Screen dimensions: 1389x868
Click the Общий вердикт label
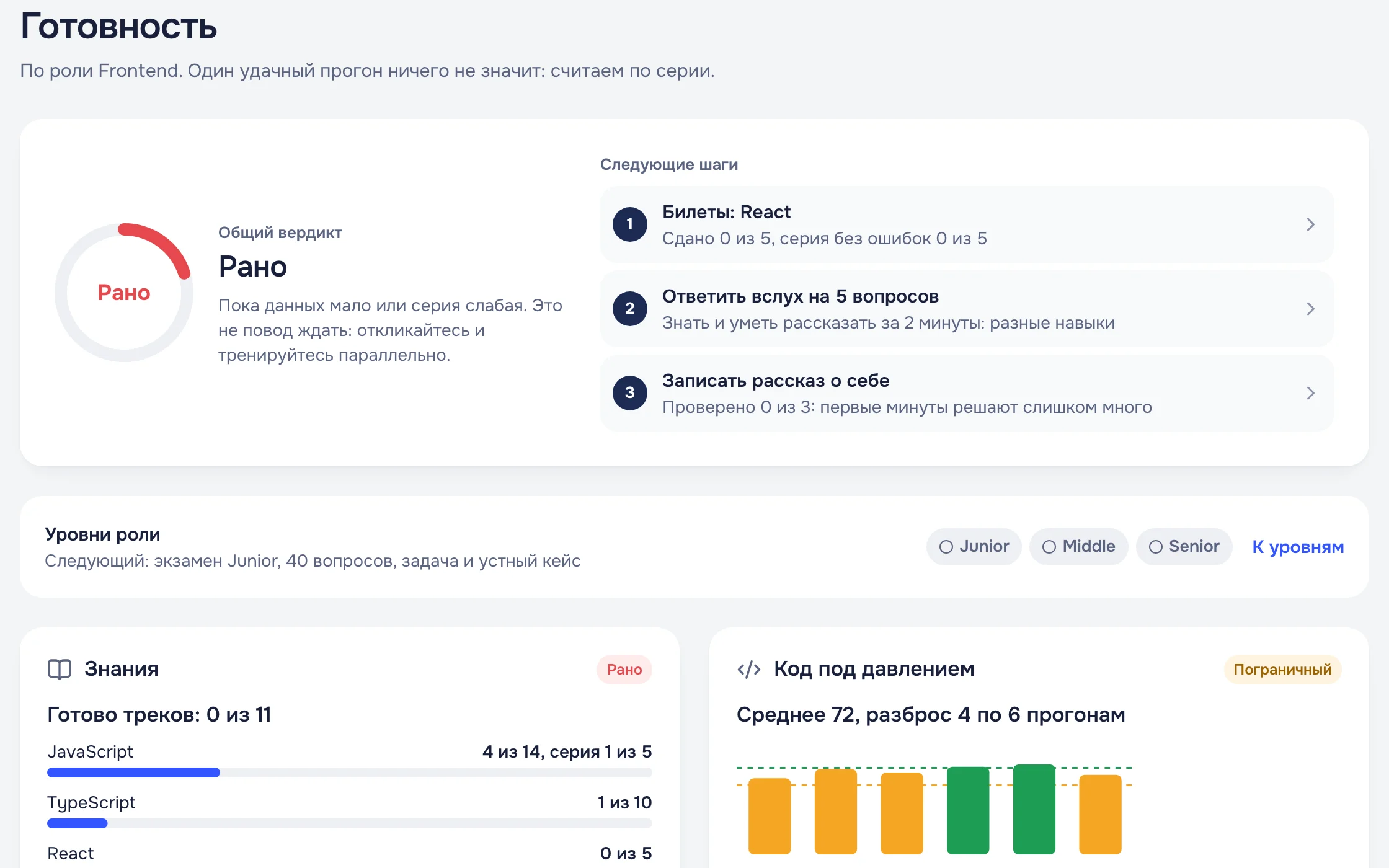point(280,233)
